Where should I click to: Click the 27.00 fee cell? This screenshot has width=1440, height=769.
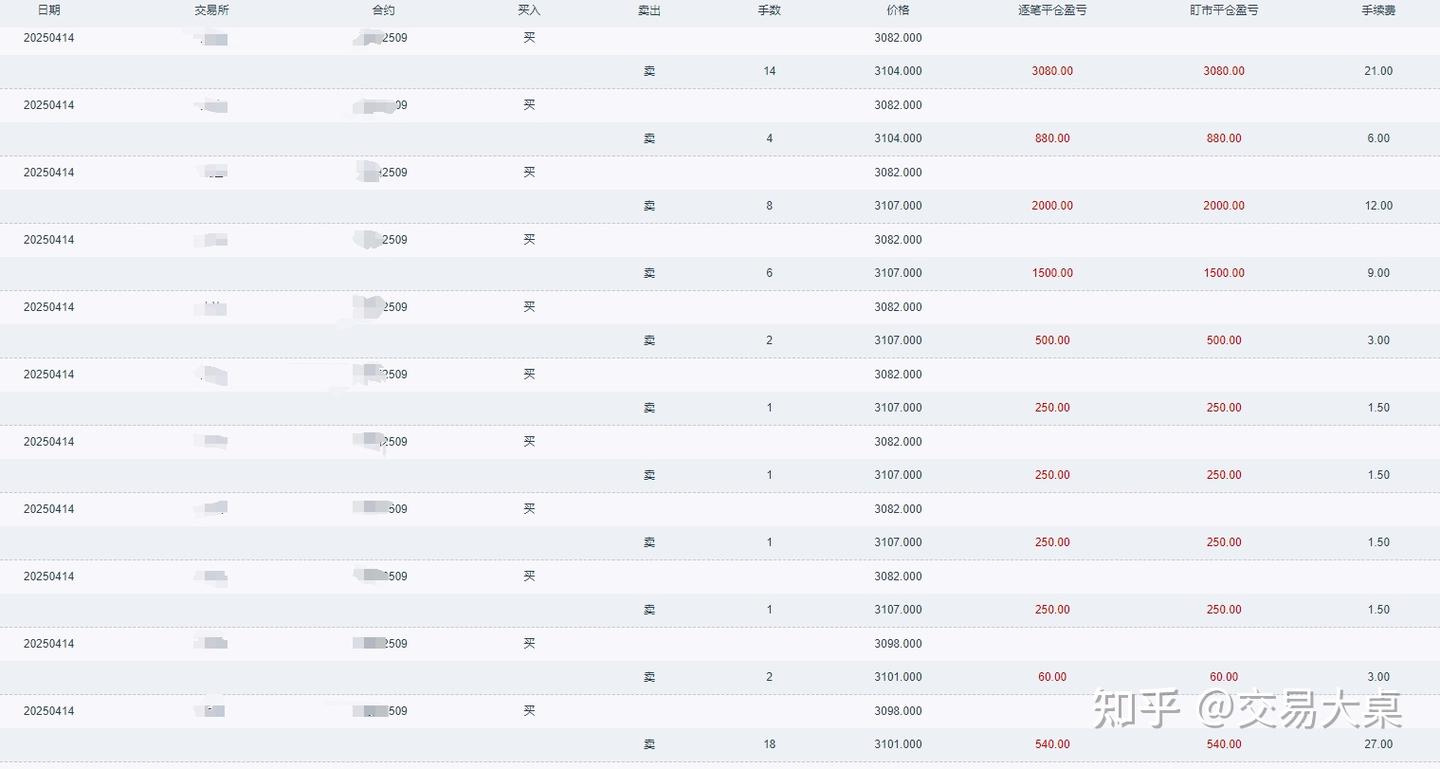tap(1378, 744)
